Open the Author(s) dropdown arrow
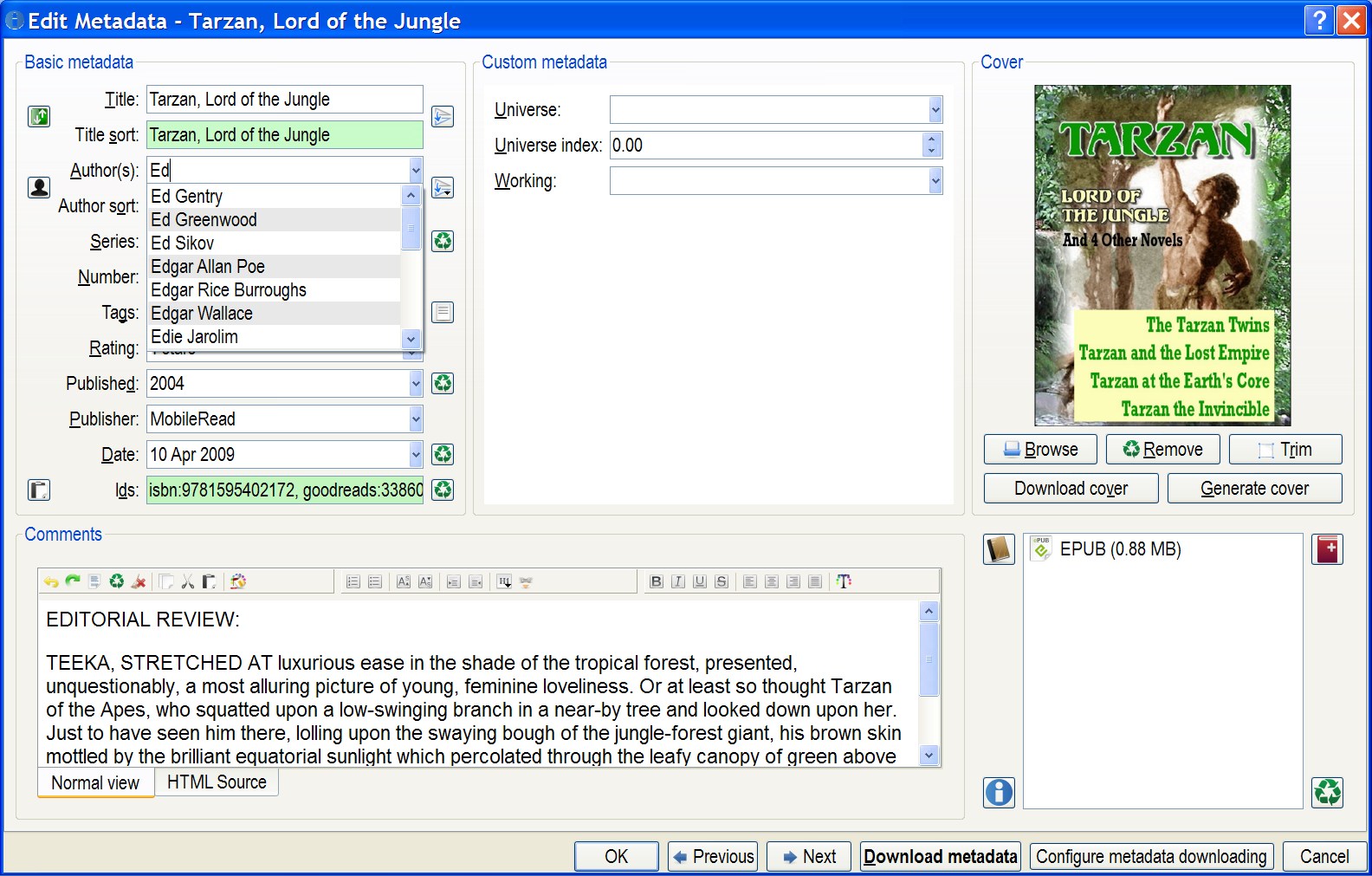 [x=416, y=170]
